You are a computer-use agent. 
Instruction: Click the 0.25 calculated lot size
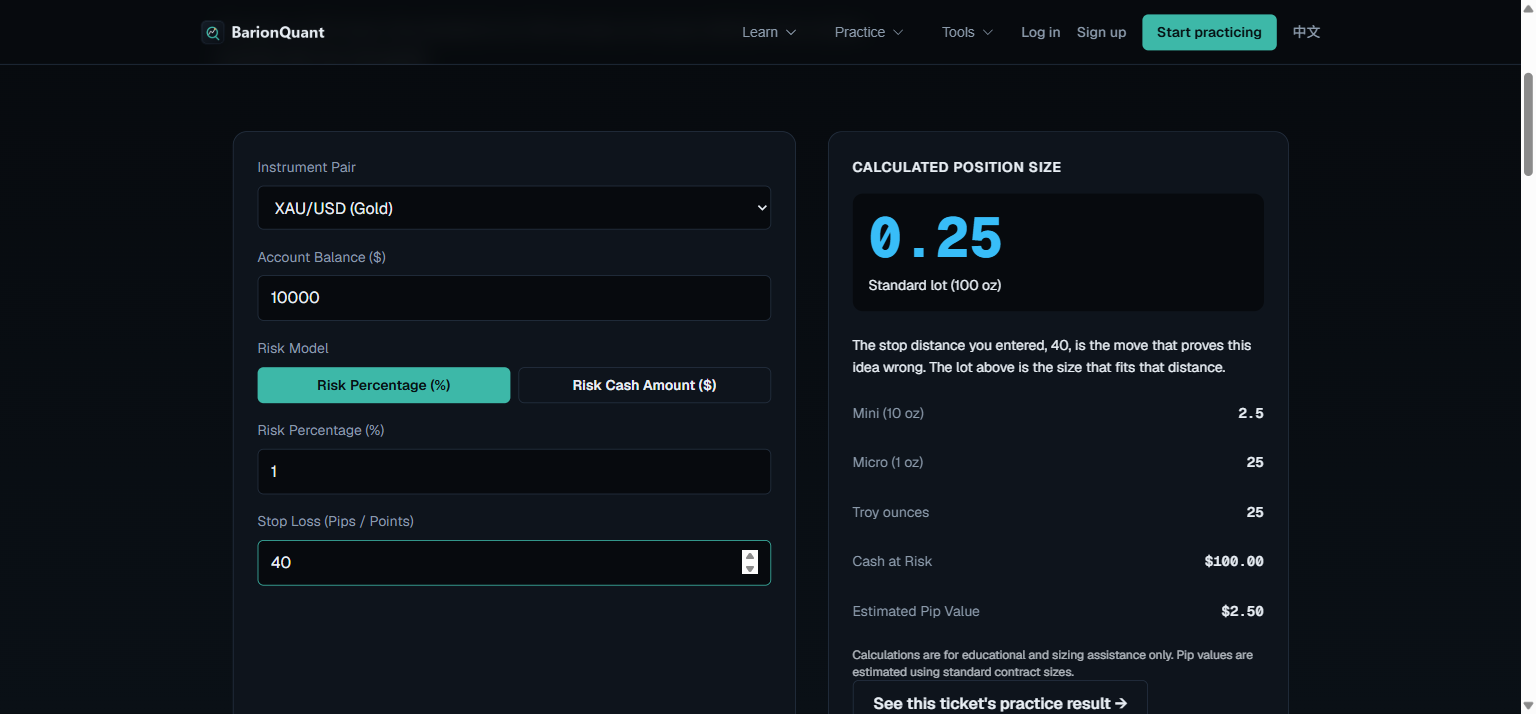pyautogui.click(x=935, y=239)
